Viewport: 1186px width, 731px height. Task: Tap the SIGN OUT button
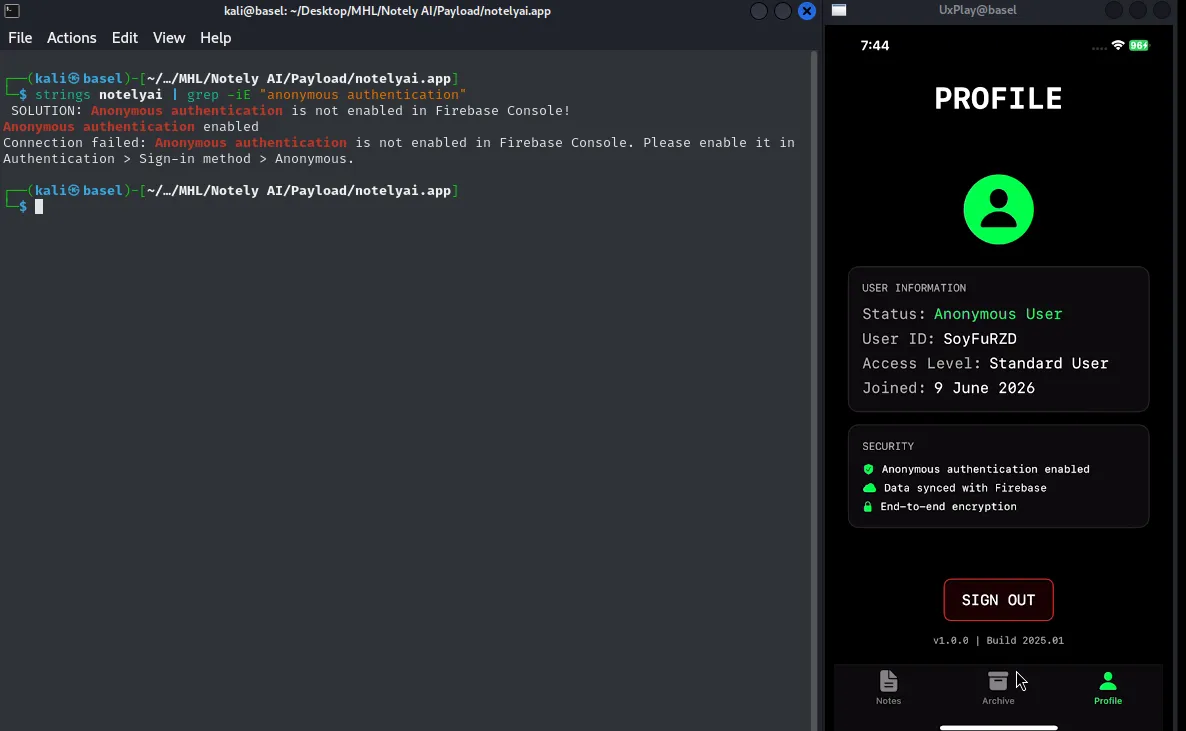pos(998,600)
